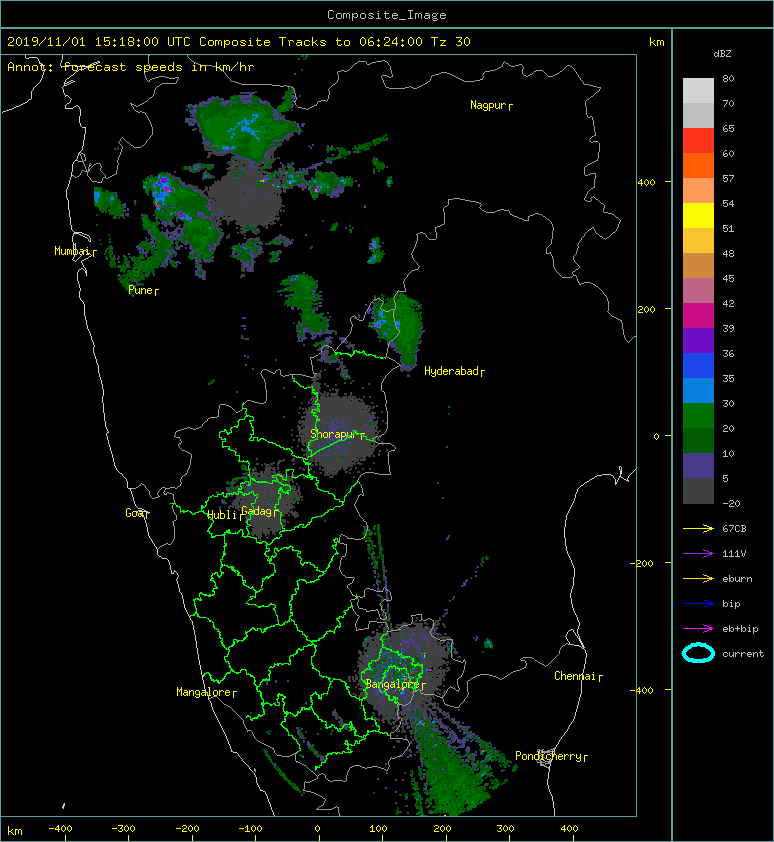Click the Gadag city label

[257, 511]
